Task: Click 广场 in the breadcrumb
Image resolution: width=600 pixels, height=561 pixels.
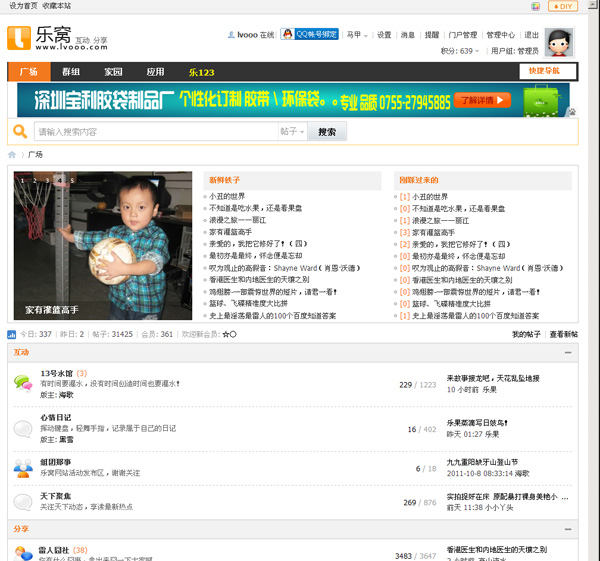Action: point(35,155)
